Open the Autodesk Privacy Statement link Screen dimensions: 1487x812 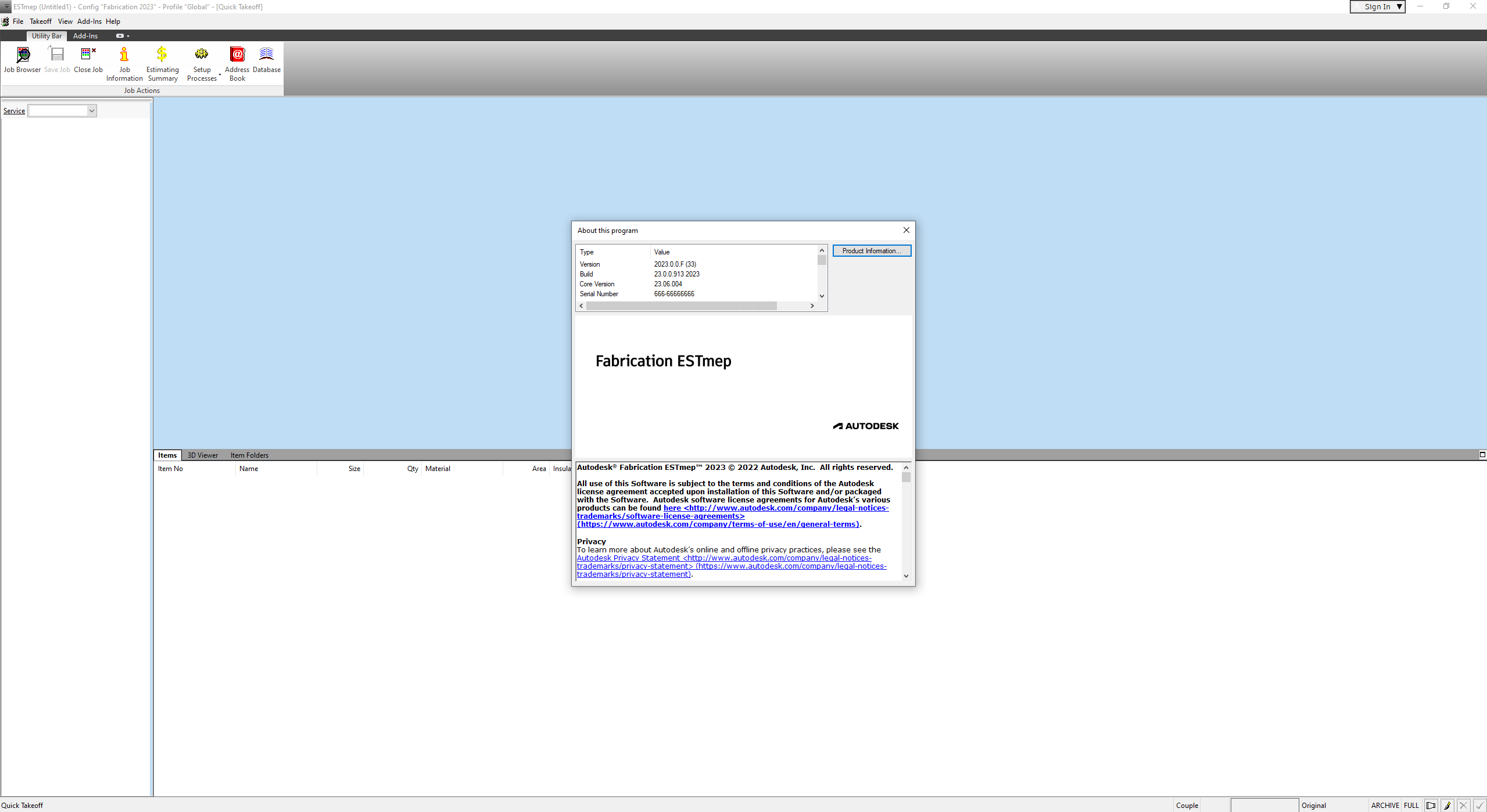point(627,558)
